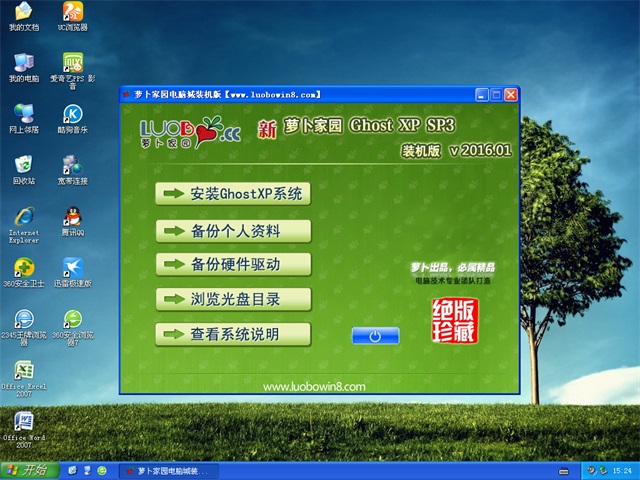The width and height of the screenshot is (640, 480).
Task: Open the 我的文档 desktop icon
Action: (x=23, y=14)
